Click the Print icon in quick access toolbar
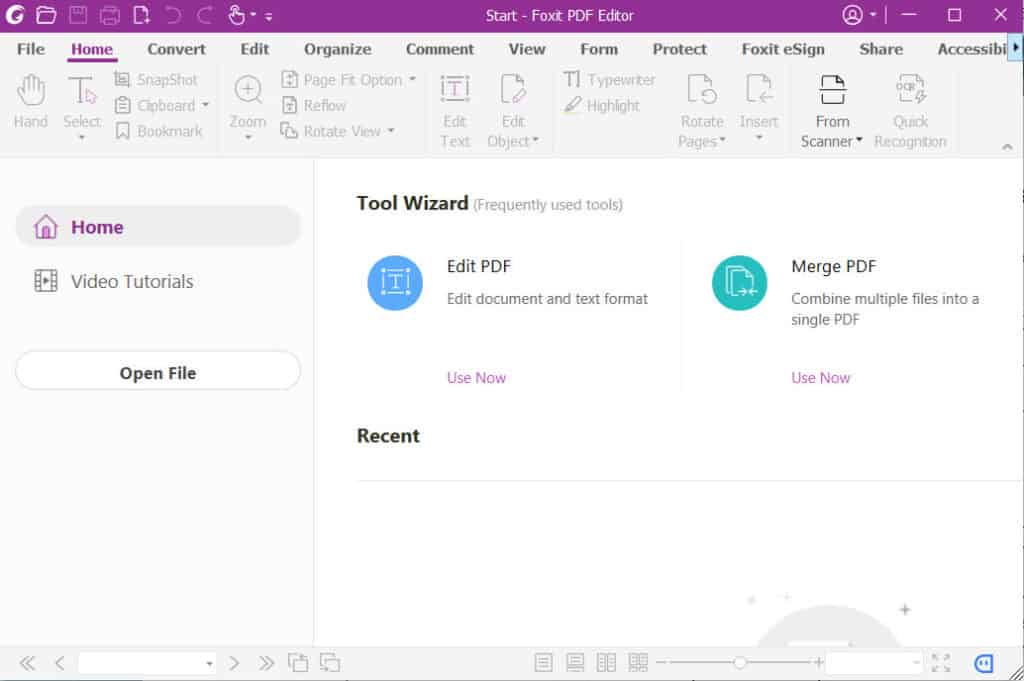The height and width of the screenshot is (681, 1024). 110,15
